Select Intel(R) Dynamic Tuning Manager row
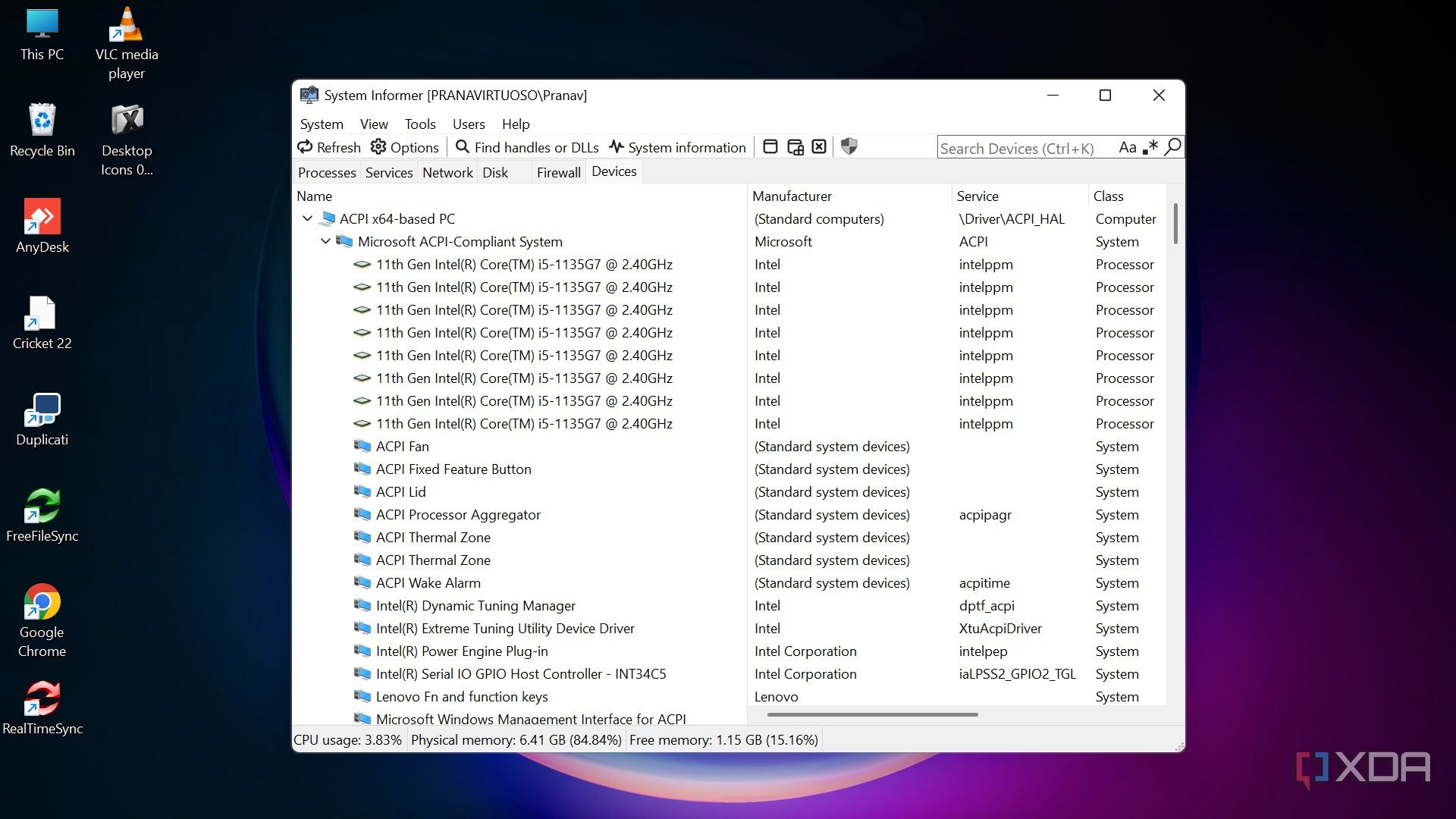 pyautogui.click(x=730, y=605)
